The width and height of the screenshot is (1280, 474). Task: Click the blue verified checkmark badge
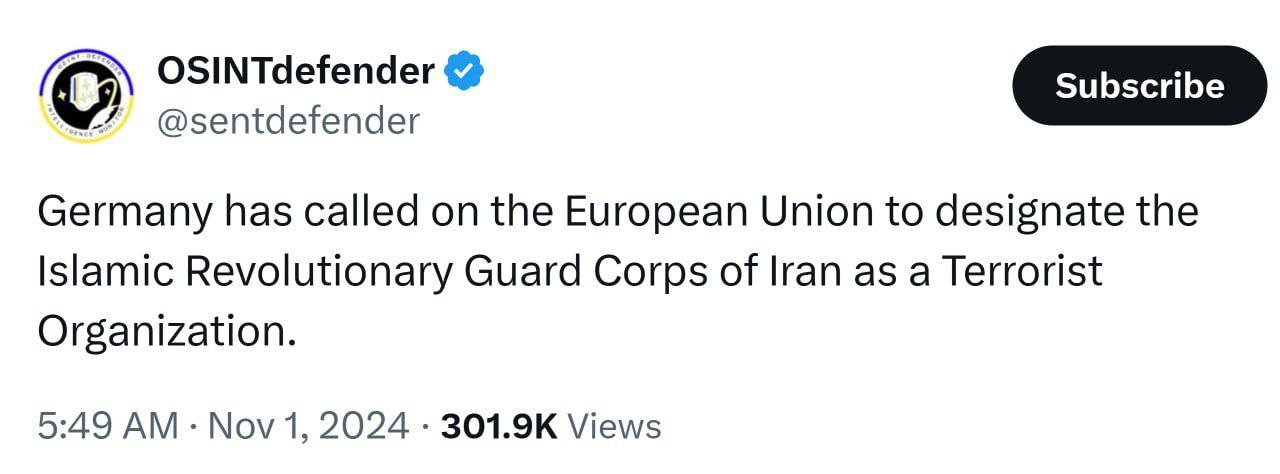coord(465,71)
